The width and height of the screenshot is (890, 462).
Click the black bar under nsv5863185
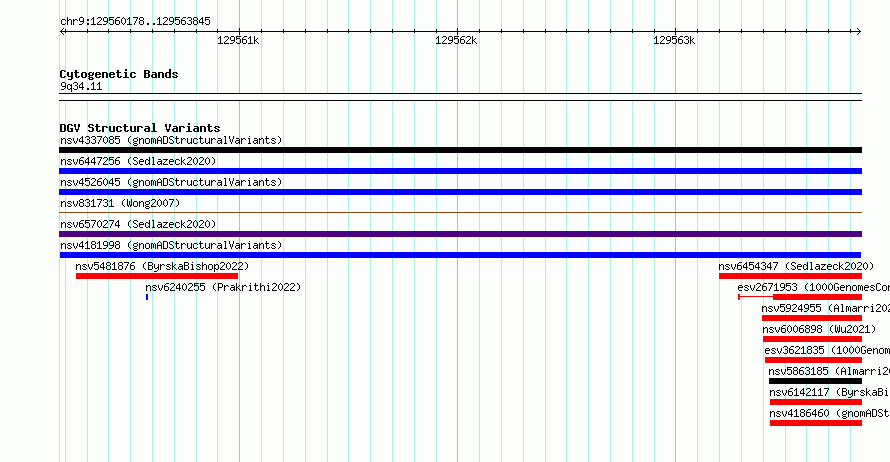click(815, 381)
